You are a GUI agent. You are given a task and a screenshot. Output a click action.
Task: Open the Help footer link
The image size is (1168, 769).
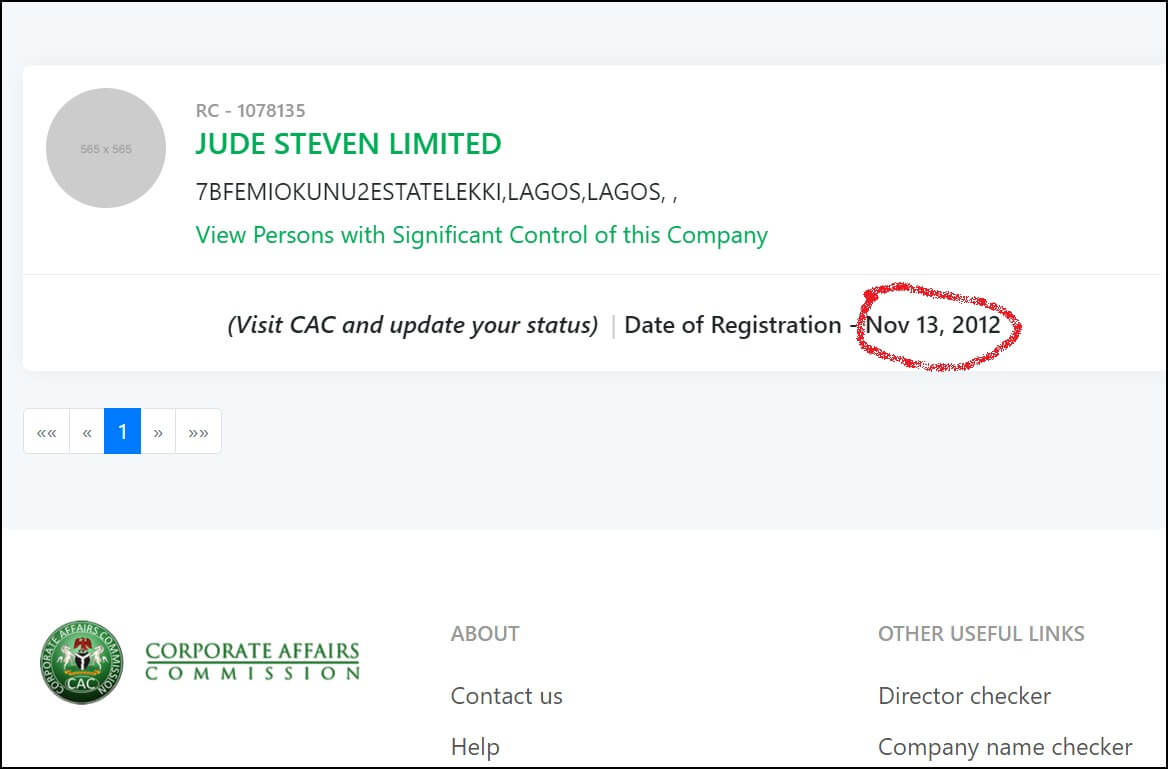pyautogui.click(x=474, y=747)
